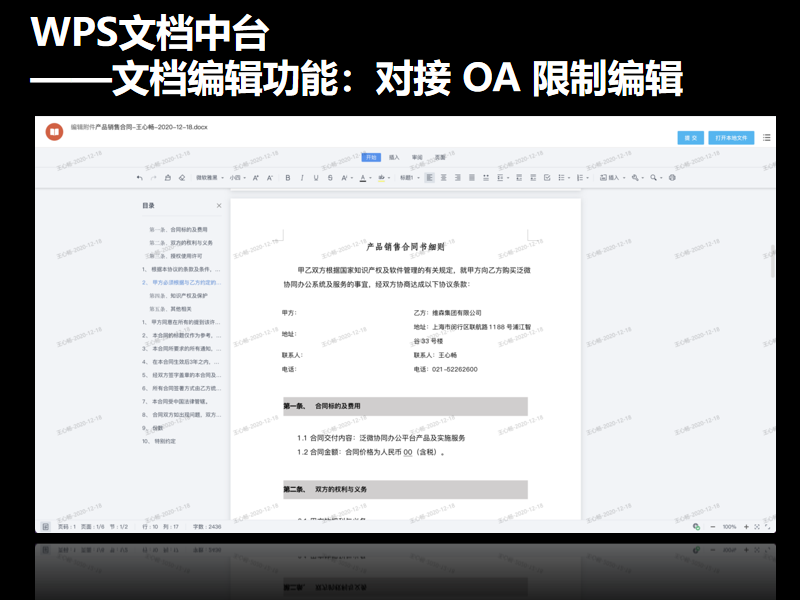The height and width of the screenshot is (600, 800).
Task: Click the heading 第二条、双方的权利与义务 in document
Action: pyautogui.click(x=326, y=489)
